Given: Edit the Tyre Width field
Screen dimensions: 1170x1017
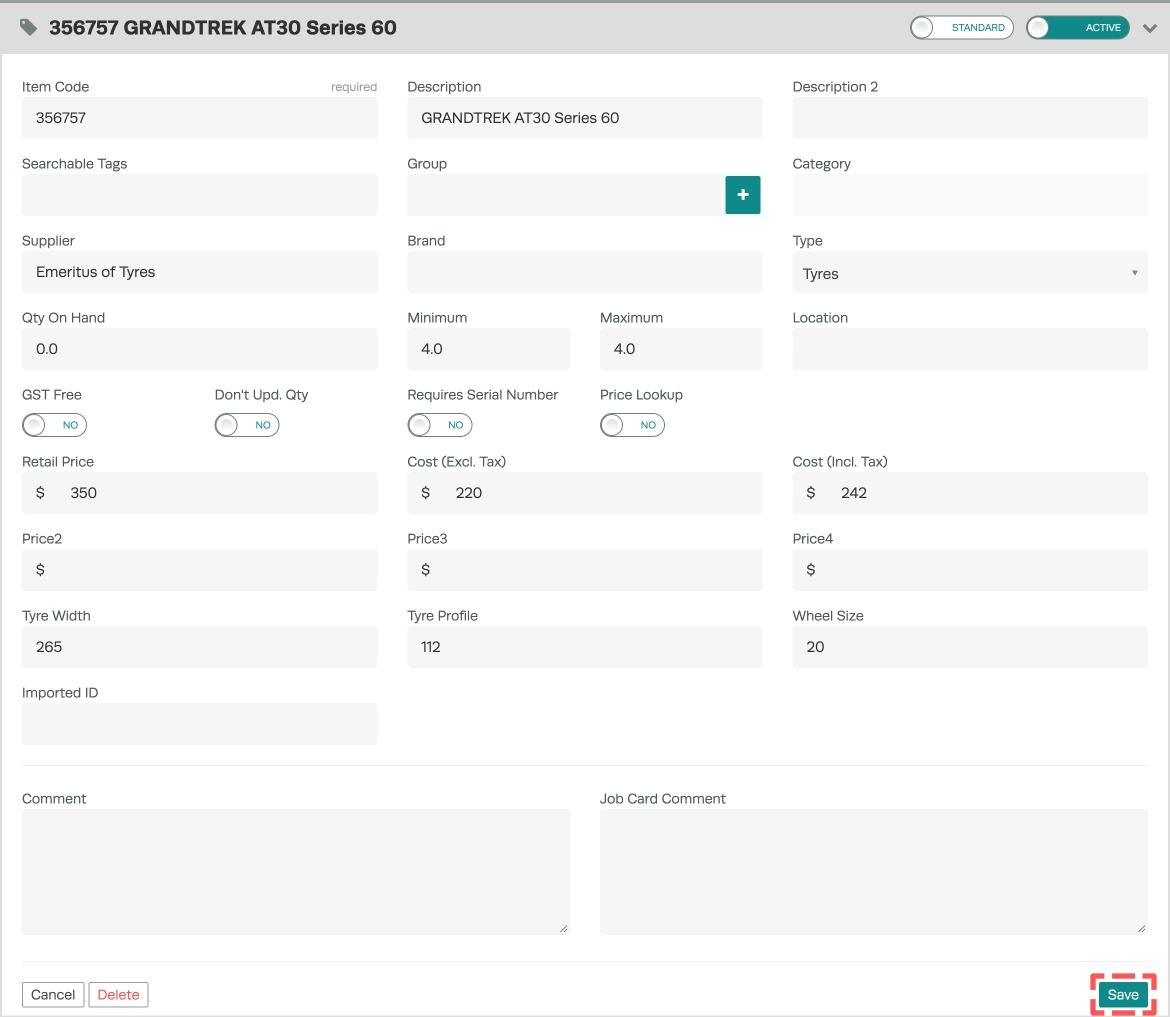Looking at the screenshot, I should [199, 647].
